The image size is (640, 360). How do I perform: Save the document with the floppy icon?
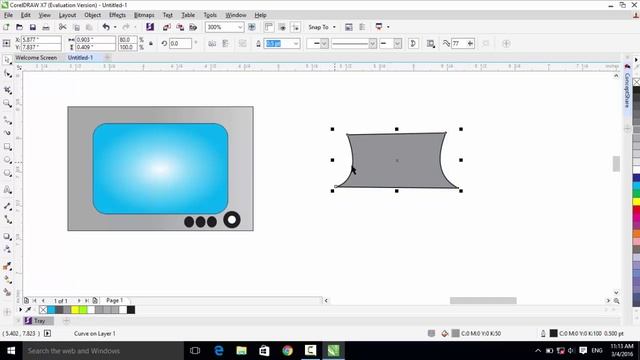click(33, 27)
